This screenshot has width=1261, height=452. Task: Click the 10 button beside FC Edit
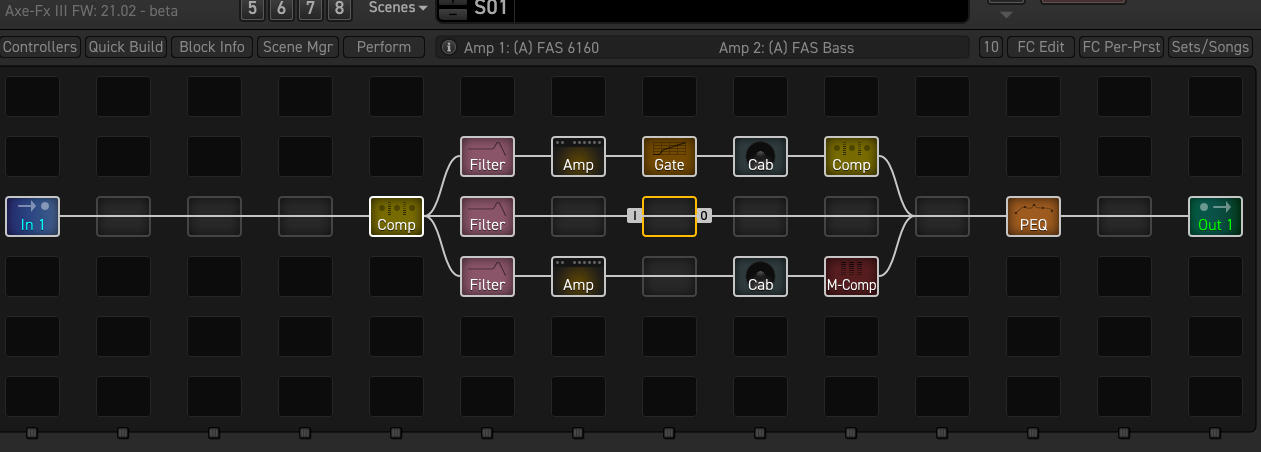click(x=991, y=47)
